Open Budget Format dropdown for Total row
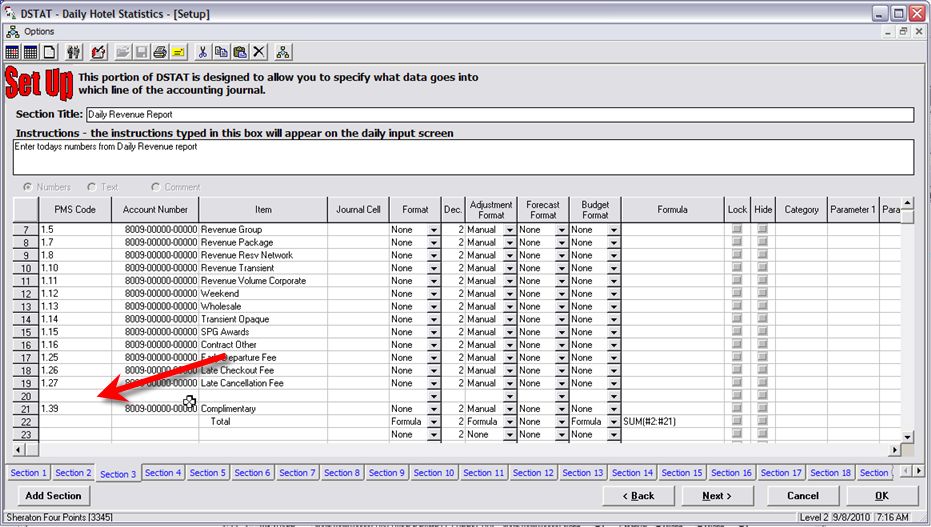 [613, 422]
